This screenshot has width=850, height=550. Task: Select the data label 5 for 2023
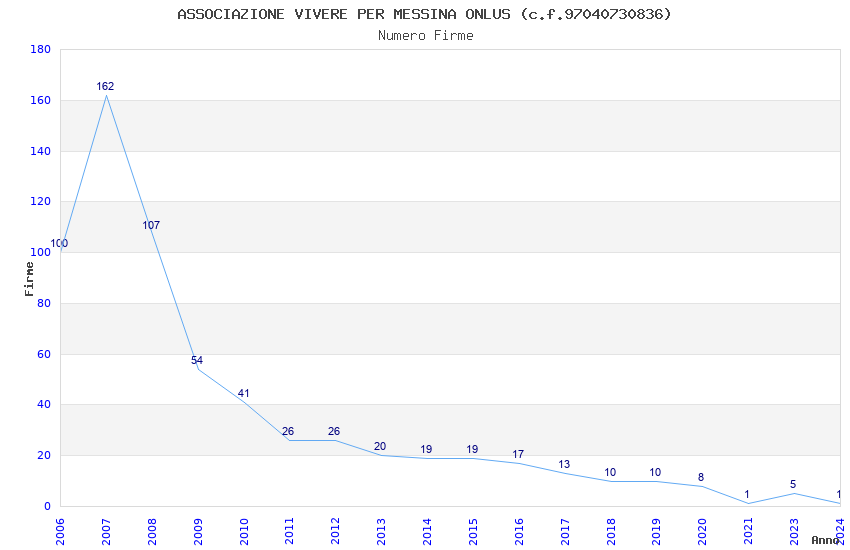[x=793, y=484]
